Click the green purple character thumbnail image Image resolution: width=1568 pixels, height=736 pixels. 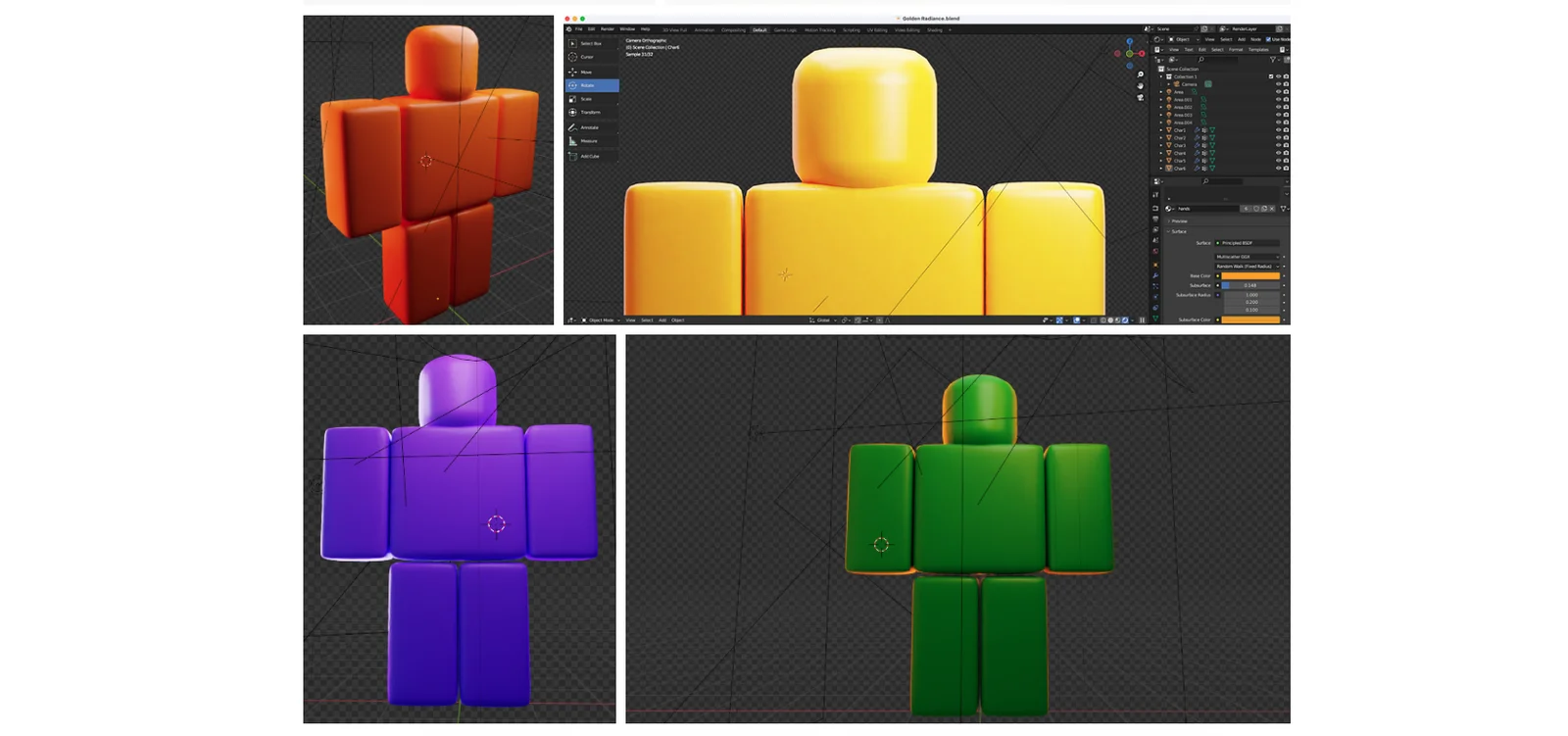[459, 529]
